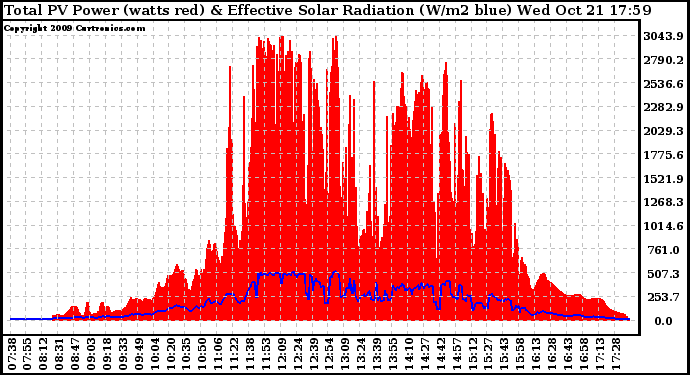The width and height of the screenshot is (690, 375).
Task: Click the 11:06 time label
Action: 218,354
